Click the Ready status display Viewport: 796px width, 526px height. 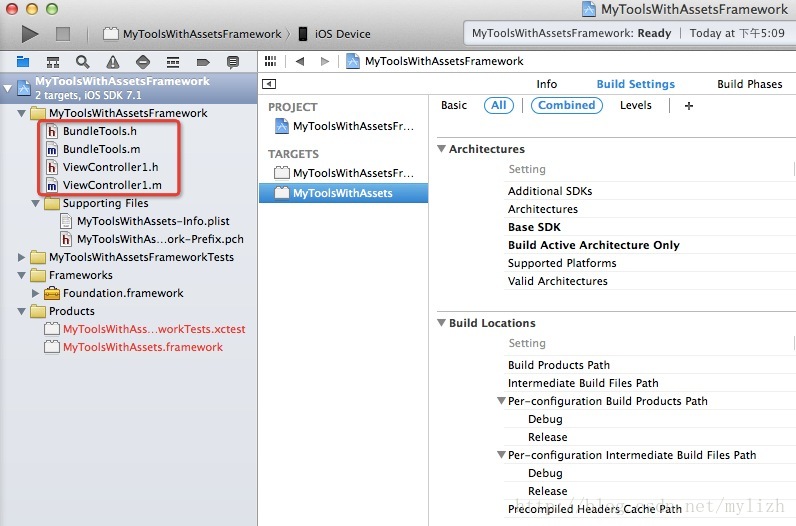(x=629, y=34)
